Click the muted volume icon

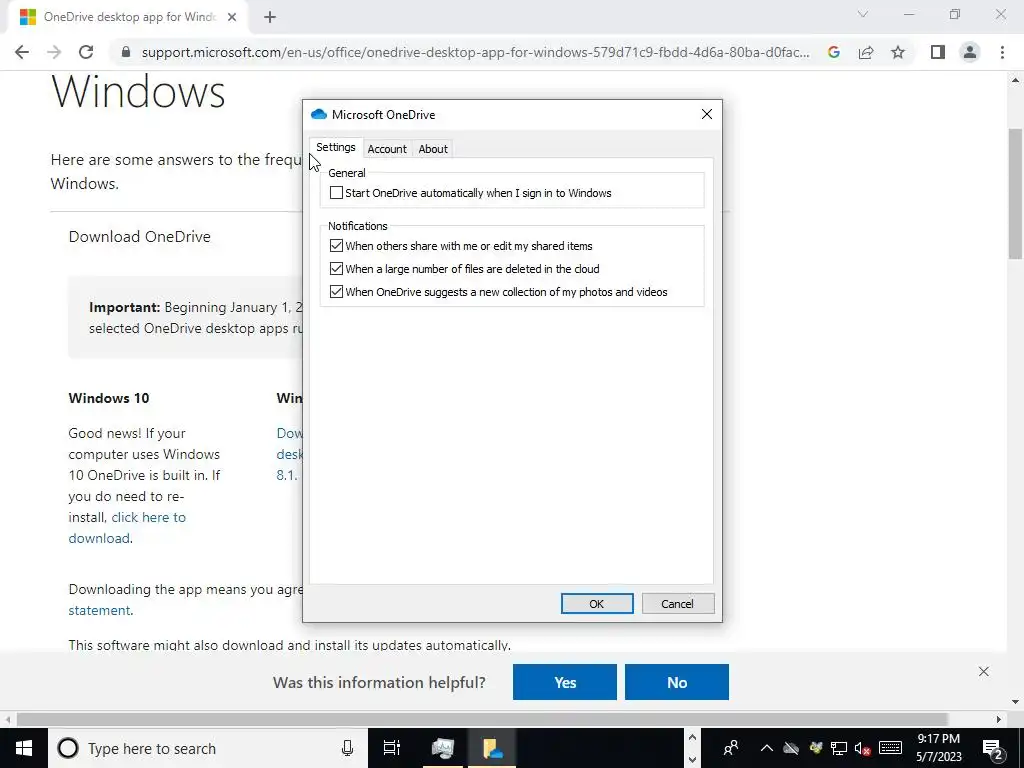coord(862,748)
